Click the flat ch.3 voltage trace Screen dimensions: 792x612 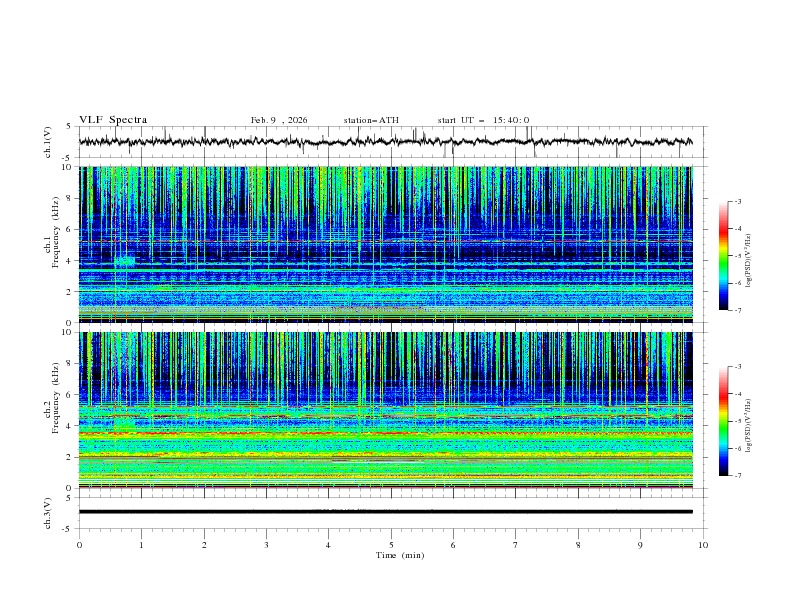385,512
